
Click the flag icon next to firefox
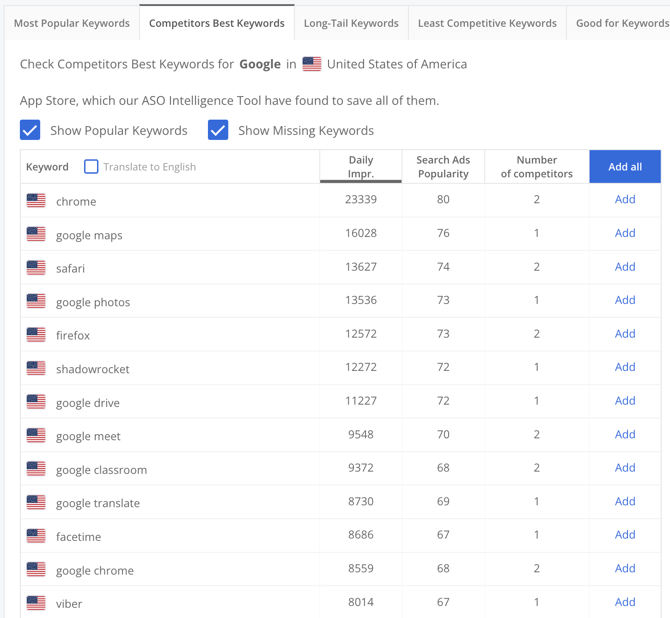point(36,335)
